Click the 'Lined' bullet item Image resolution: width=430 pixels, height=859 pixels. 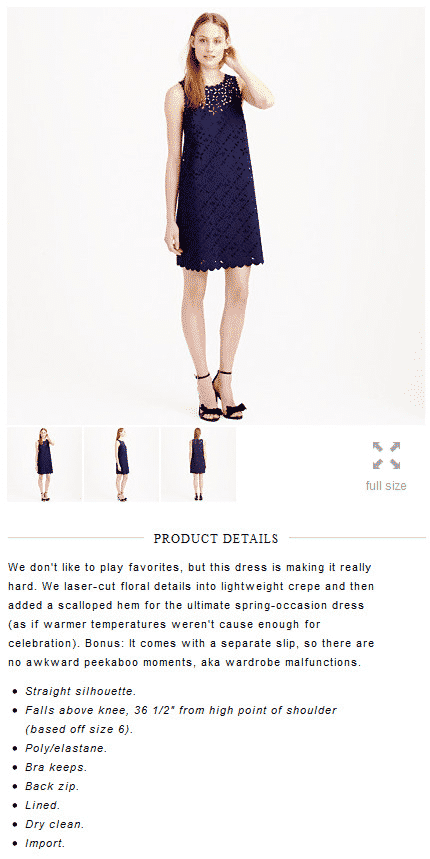click(x=43, y=805)
